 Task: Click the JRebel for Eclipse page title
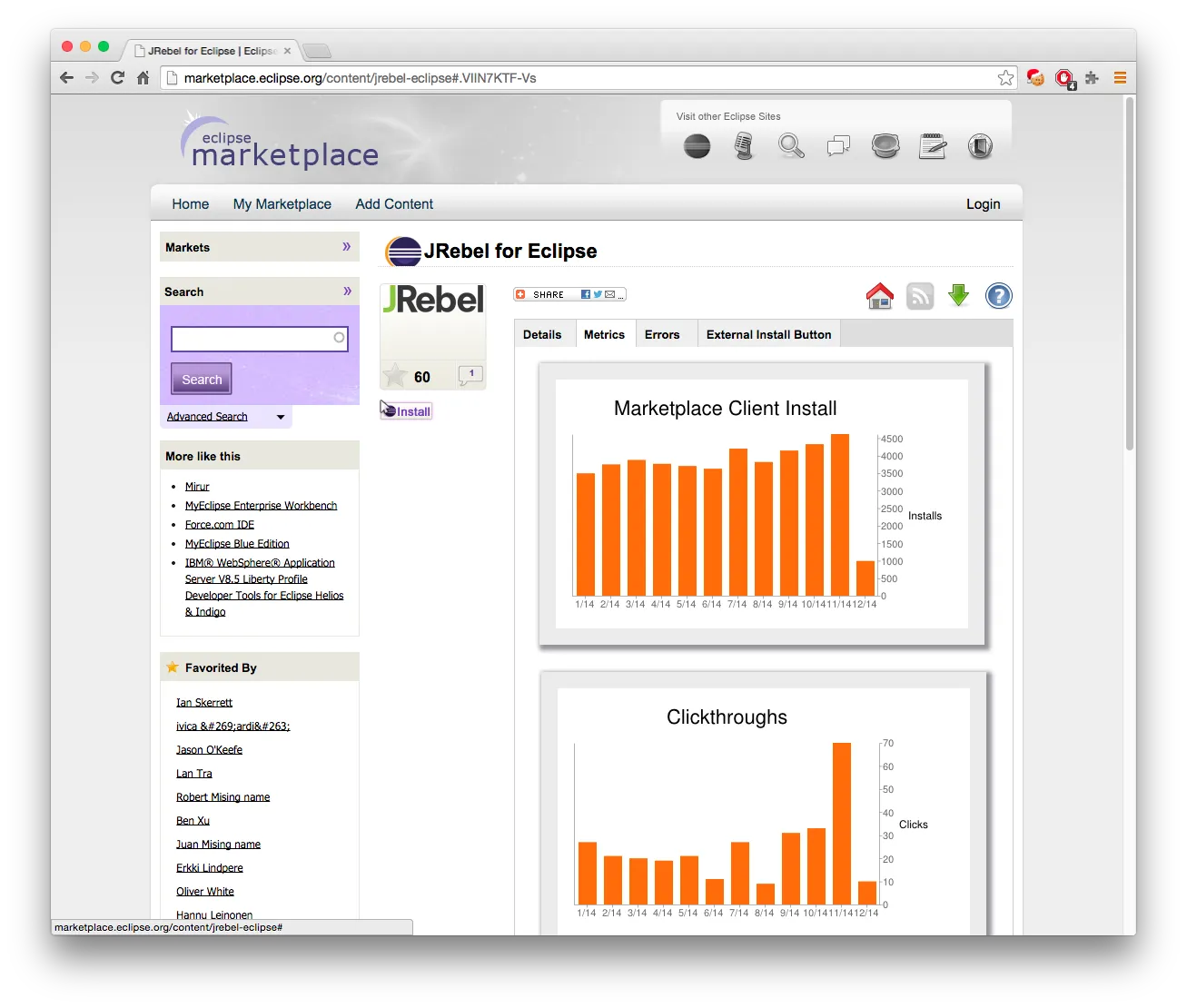pyautogui.click(x=510, y=252)
